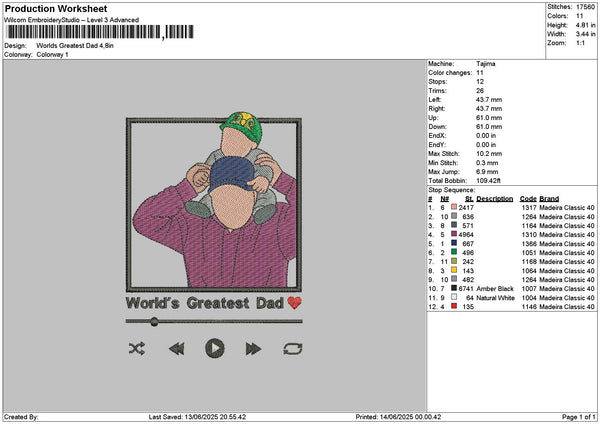The height and width of the screenshot is (424, 600).
Task: Click the green baby hat in the design
Action: 242,126
